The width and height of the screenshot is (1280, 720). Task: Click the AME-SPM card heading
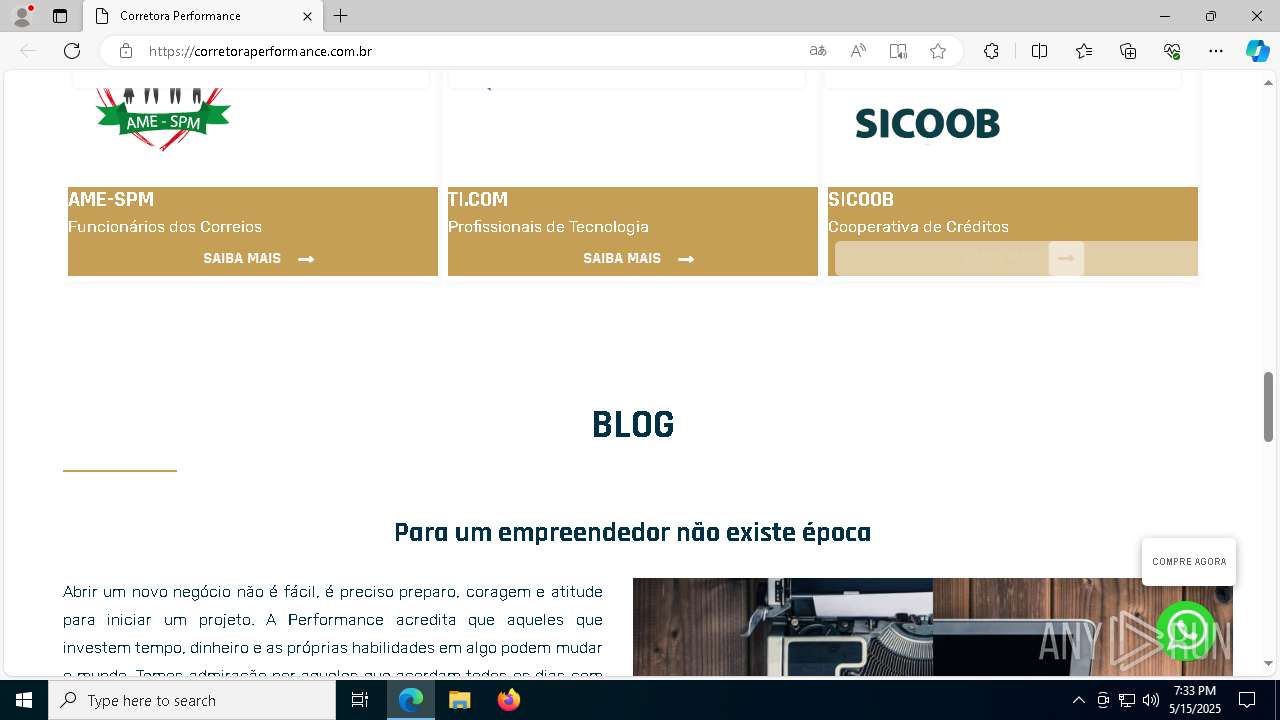coord(111,199)
